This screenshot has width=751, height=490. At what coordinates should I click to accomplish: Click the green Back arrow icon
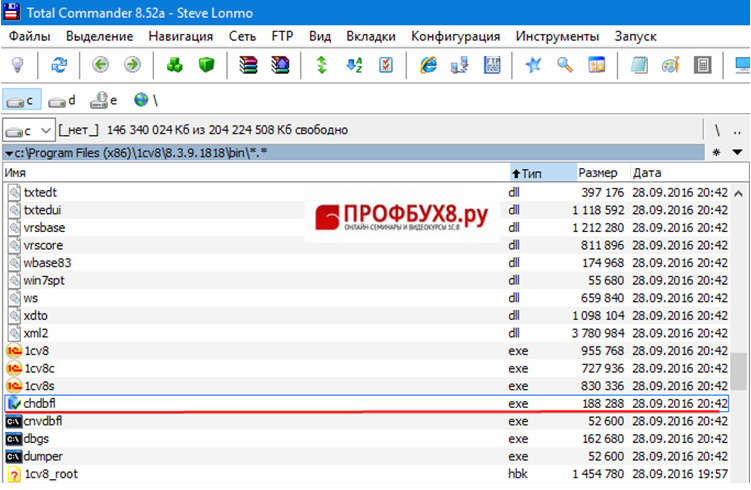(100, 65)
